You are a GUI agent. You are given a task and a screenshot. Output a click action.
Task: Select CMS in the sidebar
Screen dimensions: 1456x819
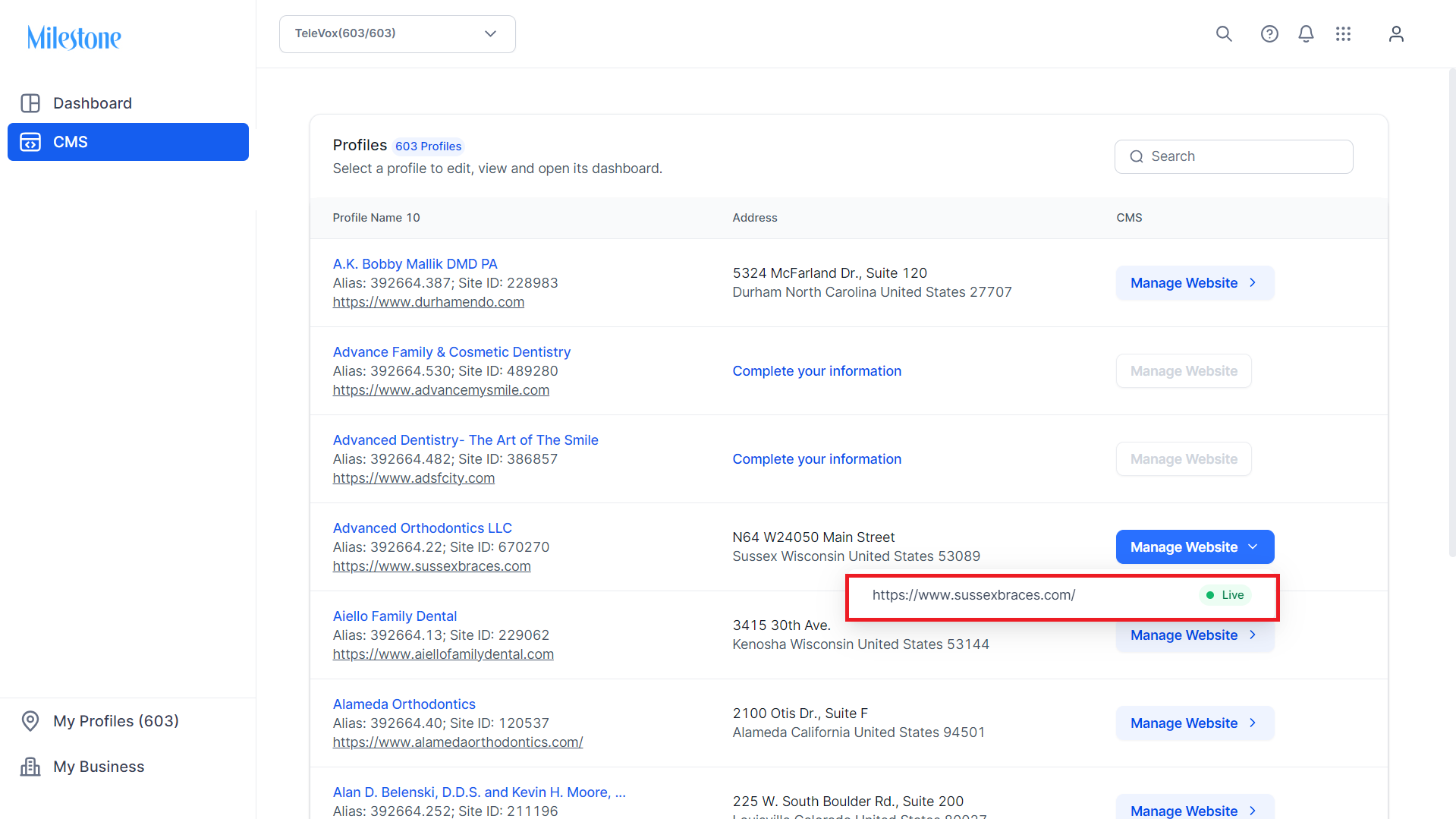(128, 142)
